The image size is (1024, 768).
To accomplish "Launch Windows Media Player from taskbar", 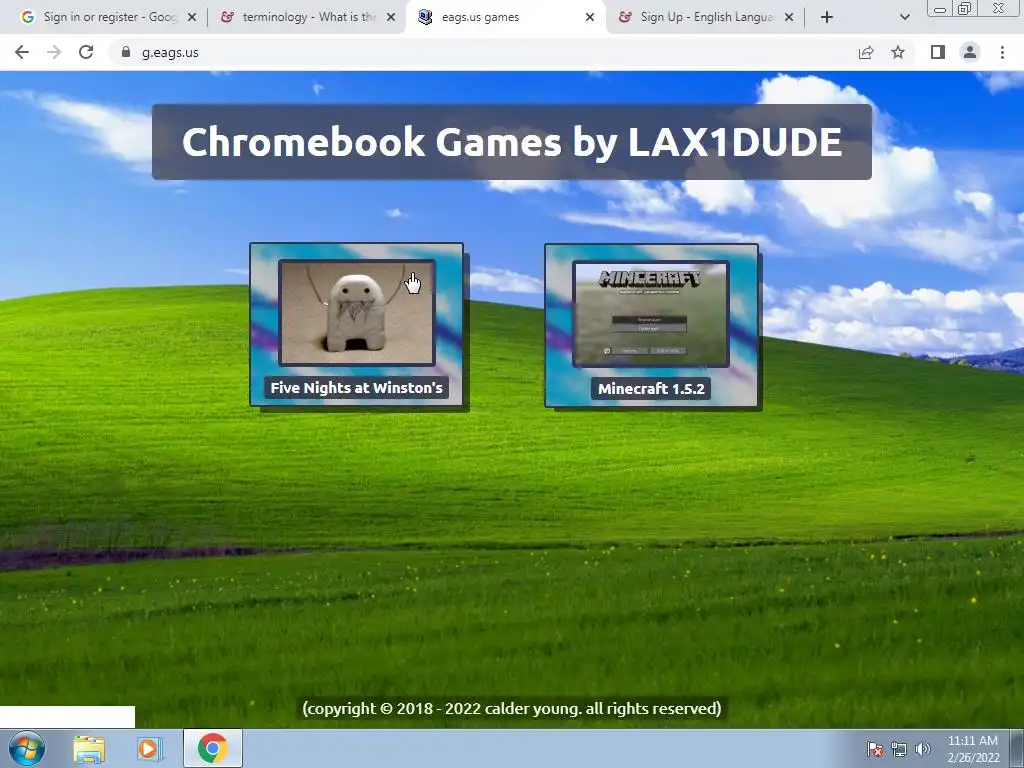I will pyautogui.click(x=149, y=749).
